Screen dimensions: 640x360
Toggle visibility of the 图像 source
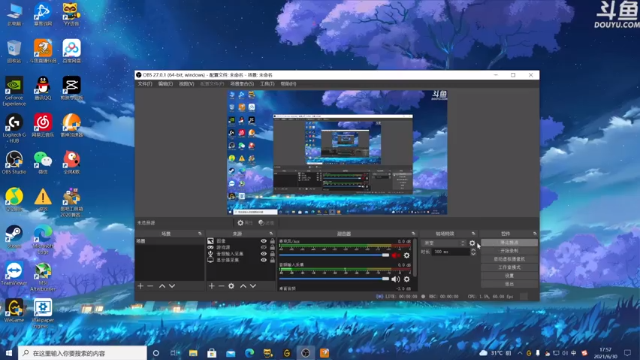263,241
